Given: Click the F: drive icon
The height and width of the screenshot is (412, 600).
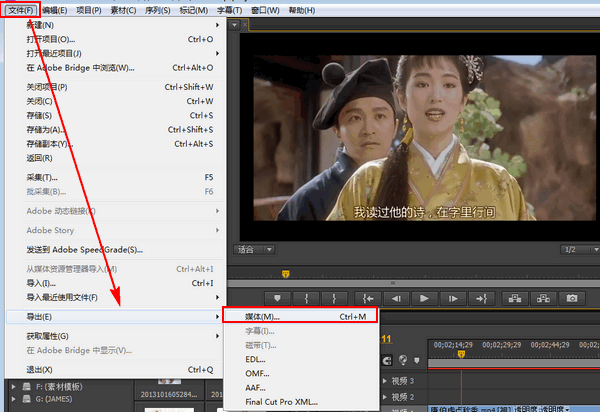Looking at the screenshot, I should pyautogui.click(x=26, y=386).
